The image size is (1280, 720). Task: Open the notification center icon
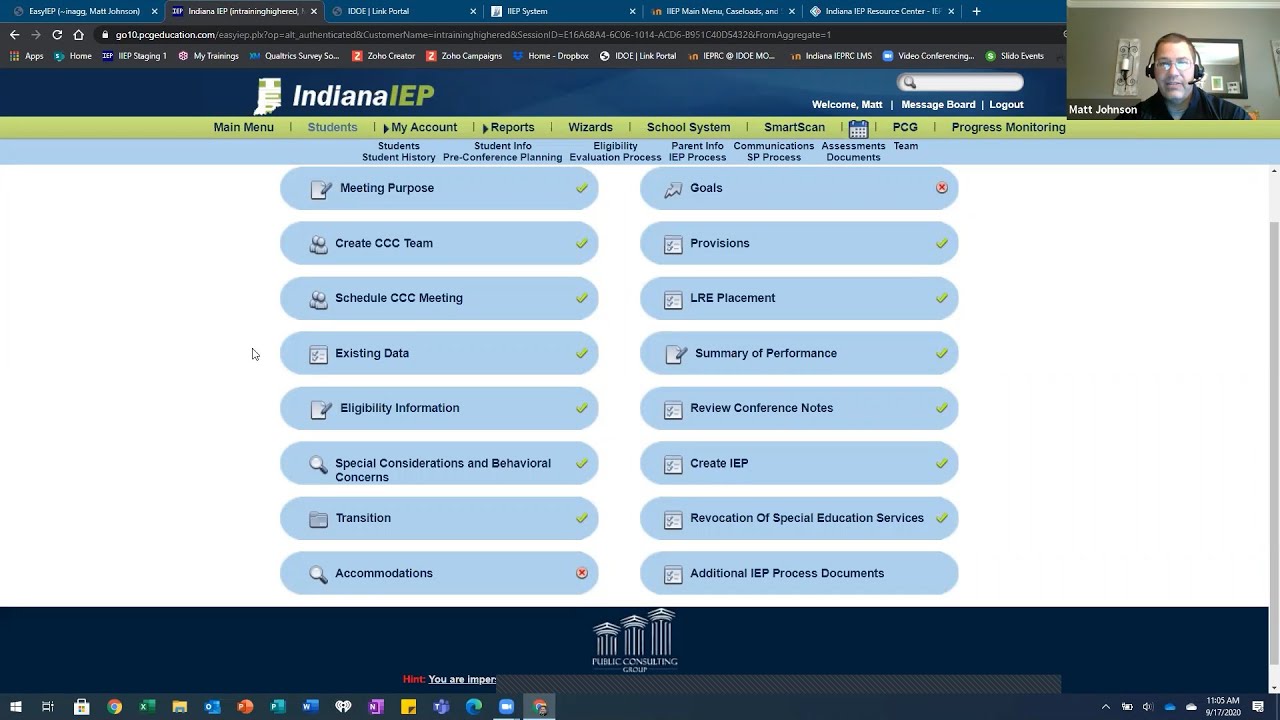[x=1258, y=707]
